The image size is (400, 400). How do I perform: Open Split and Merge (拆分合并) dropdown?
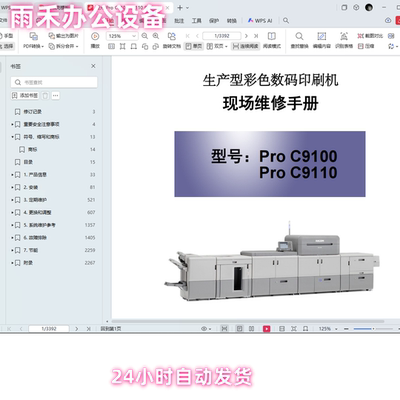point(63,46)
